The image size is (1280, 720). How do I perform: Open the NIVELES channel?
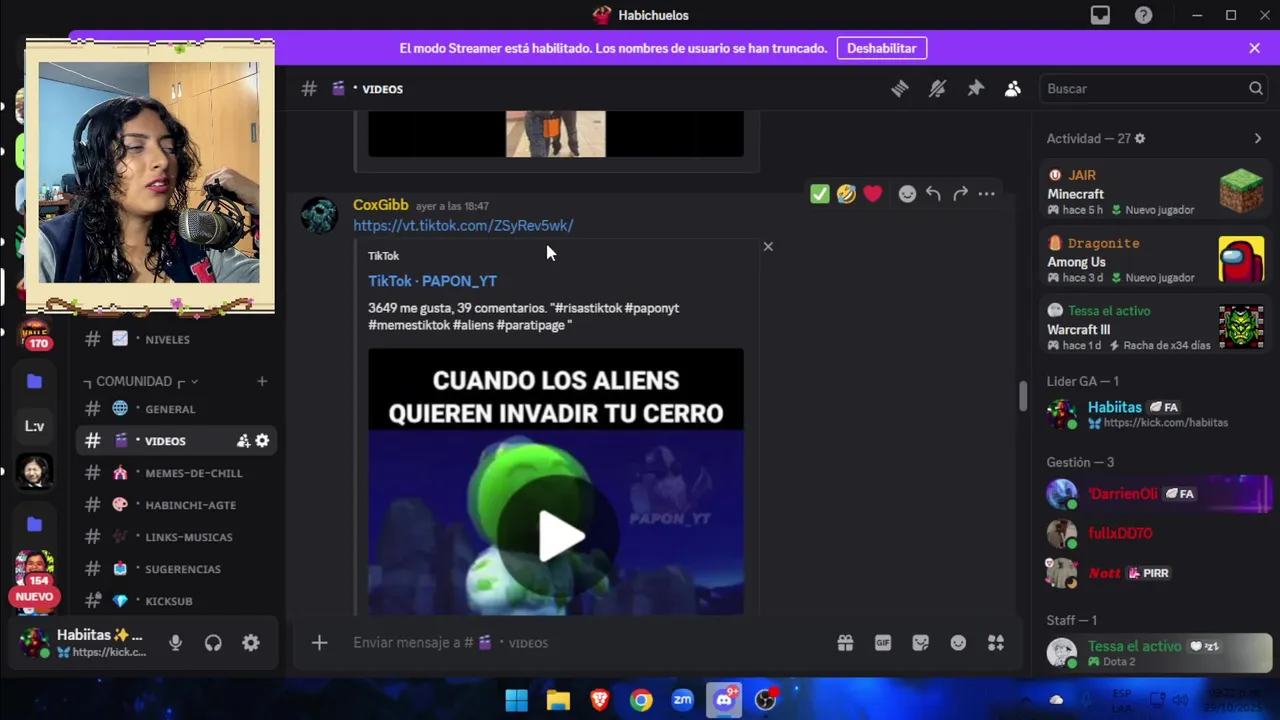178,339
